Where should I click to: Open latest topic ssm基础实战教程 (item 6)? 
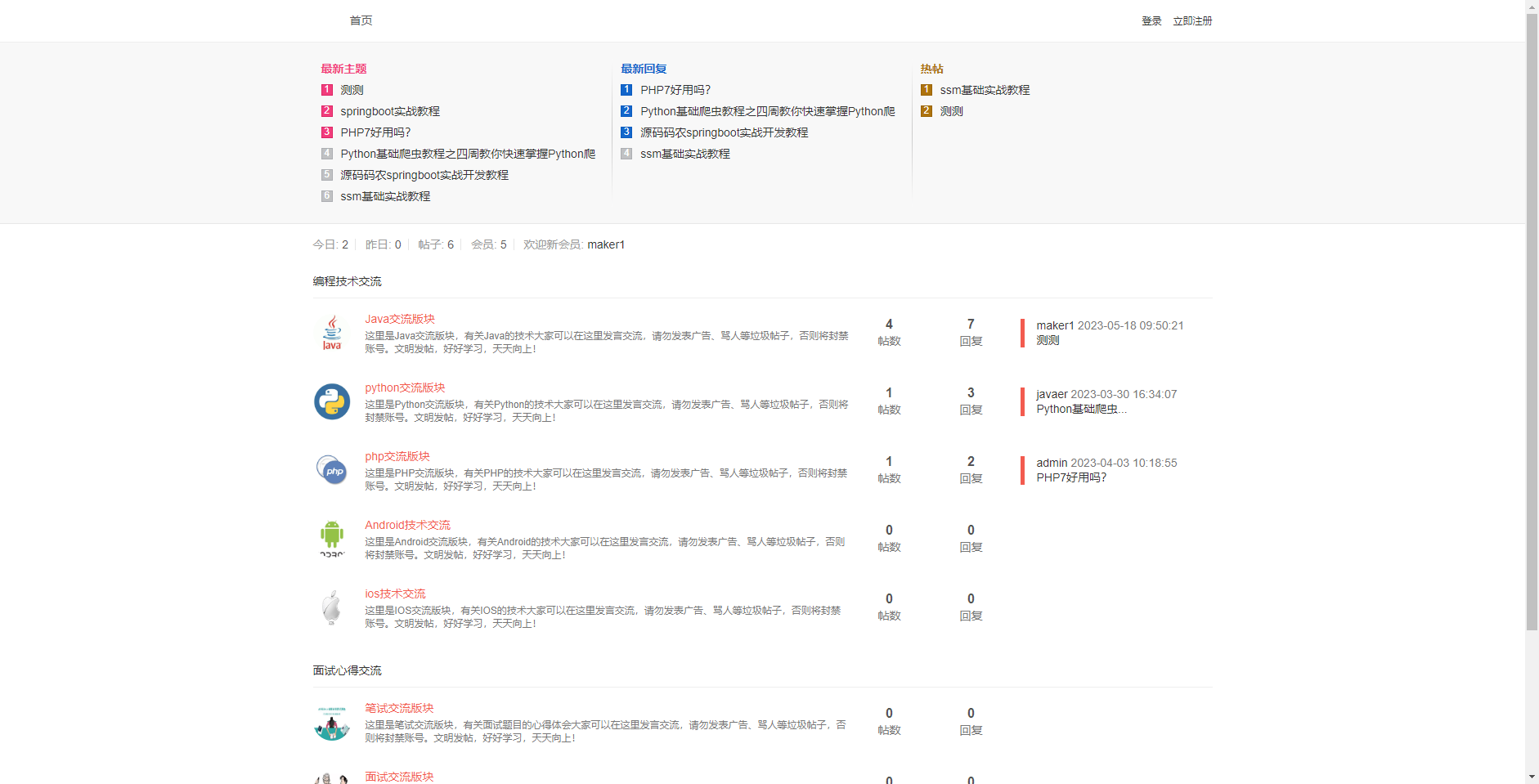click(x=385, y=196)
